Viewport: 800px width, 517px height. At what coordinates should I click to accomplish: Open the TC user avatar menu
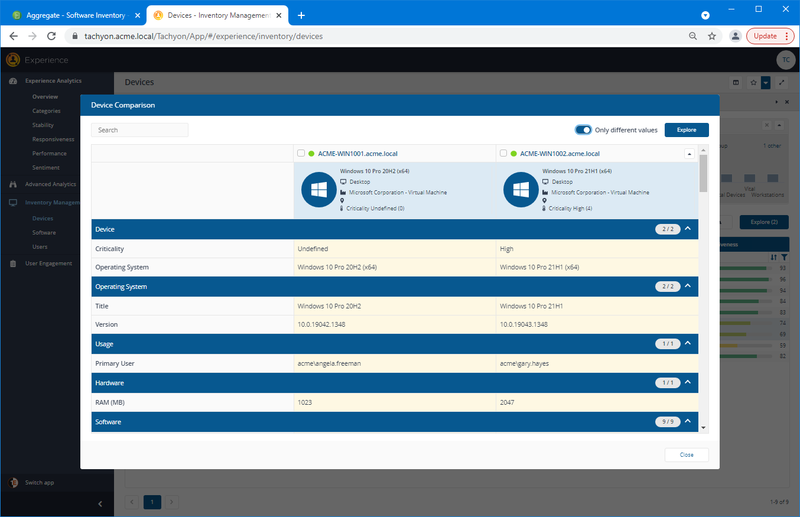pyautogui.click(x=786, y=60)
